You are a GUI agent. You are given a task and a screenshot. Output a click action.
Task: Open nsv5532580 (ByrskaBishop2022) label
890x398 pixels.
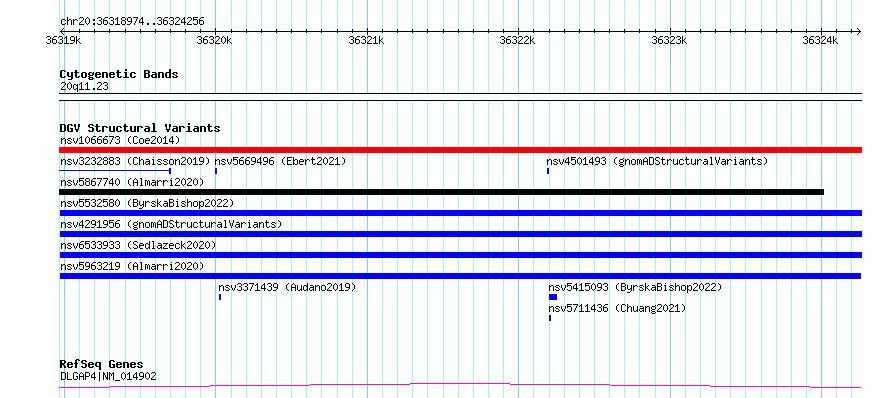pyautogui.click(x=147, y=203)
